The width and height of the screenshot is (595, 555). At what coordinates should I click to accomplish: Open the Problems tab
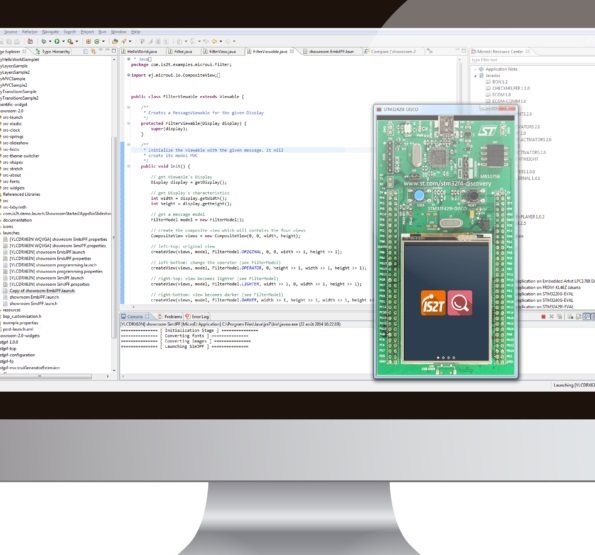[x=170, y=316]
